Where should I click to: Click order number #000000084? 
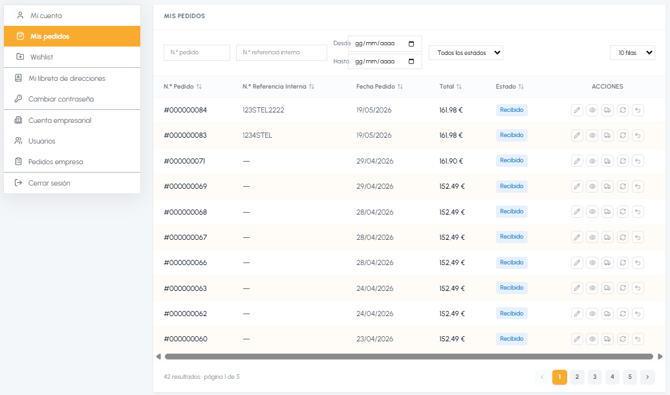tap(185, 110)
